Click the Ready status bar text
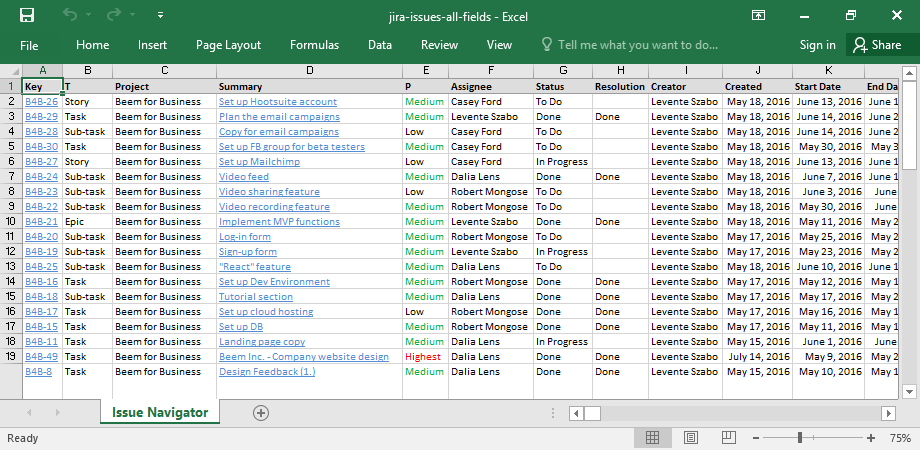The height and width of the screenshot is (450, 920). (x=22, y=438)
